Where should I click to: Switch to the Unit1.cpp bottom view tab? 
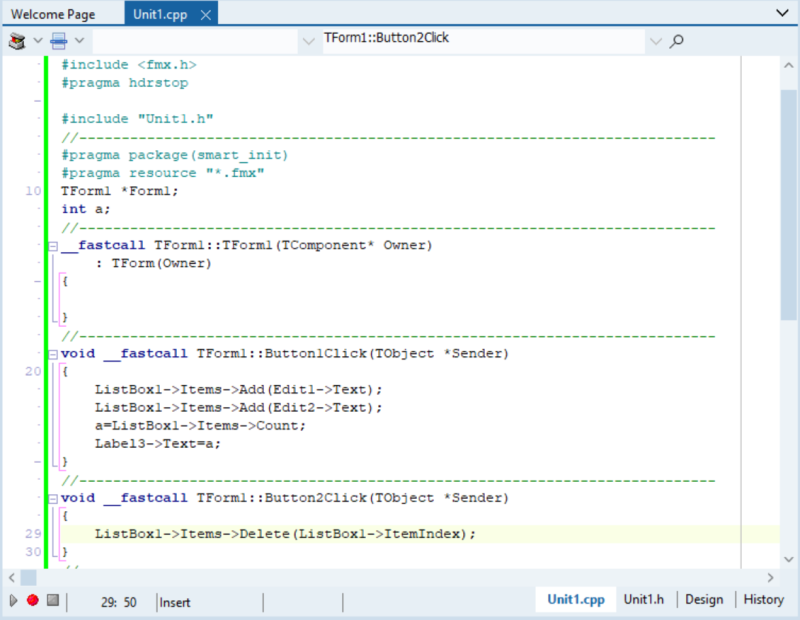tap(576, 600)
